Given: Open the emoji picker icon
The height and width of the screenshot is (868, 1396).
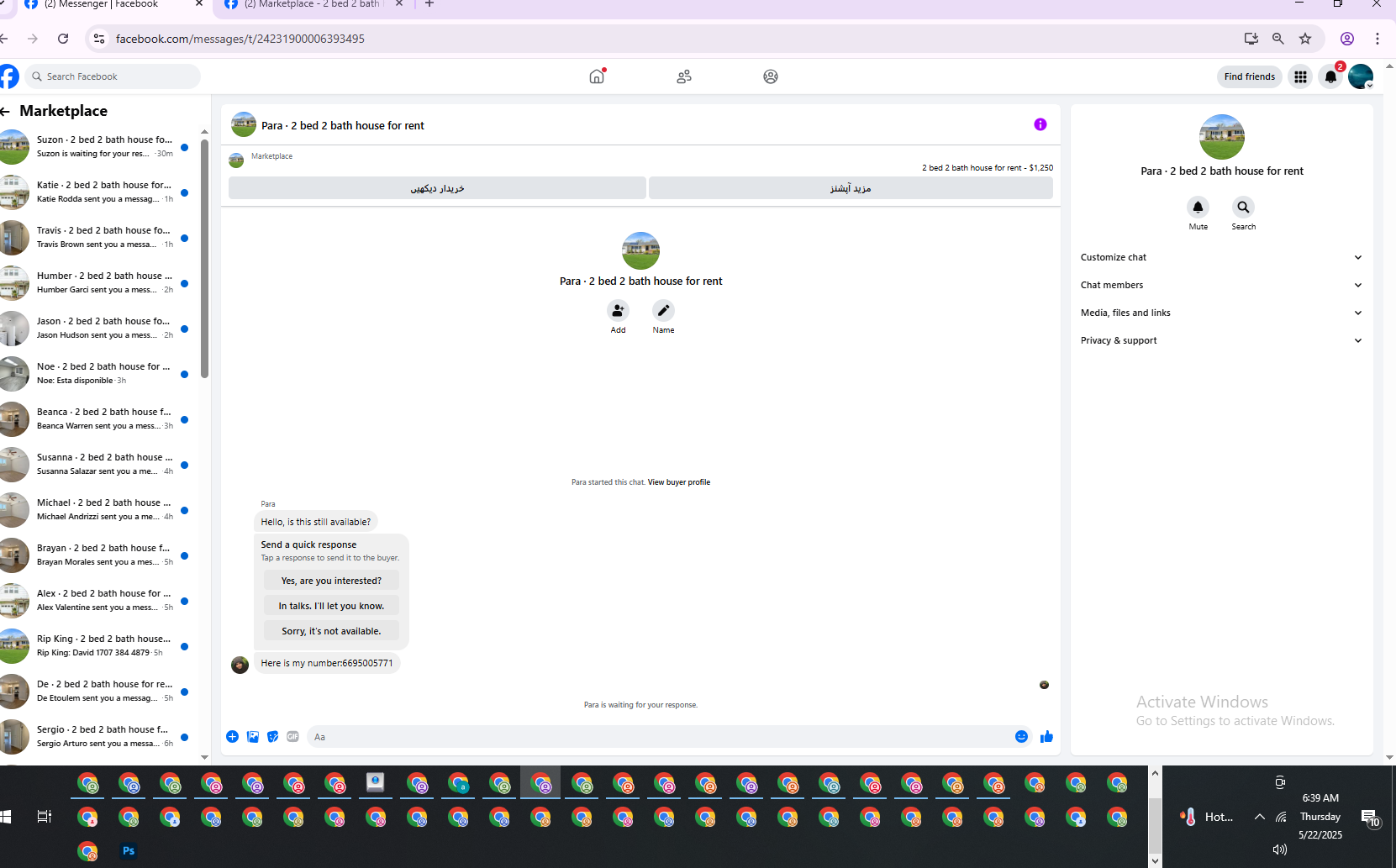Looking at the screenshot, I should [1021, 737].
